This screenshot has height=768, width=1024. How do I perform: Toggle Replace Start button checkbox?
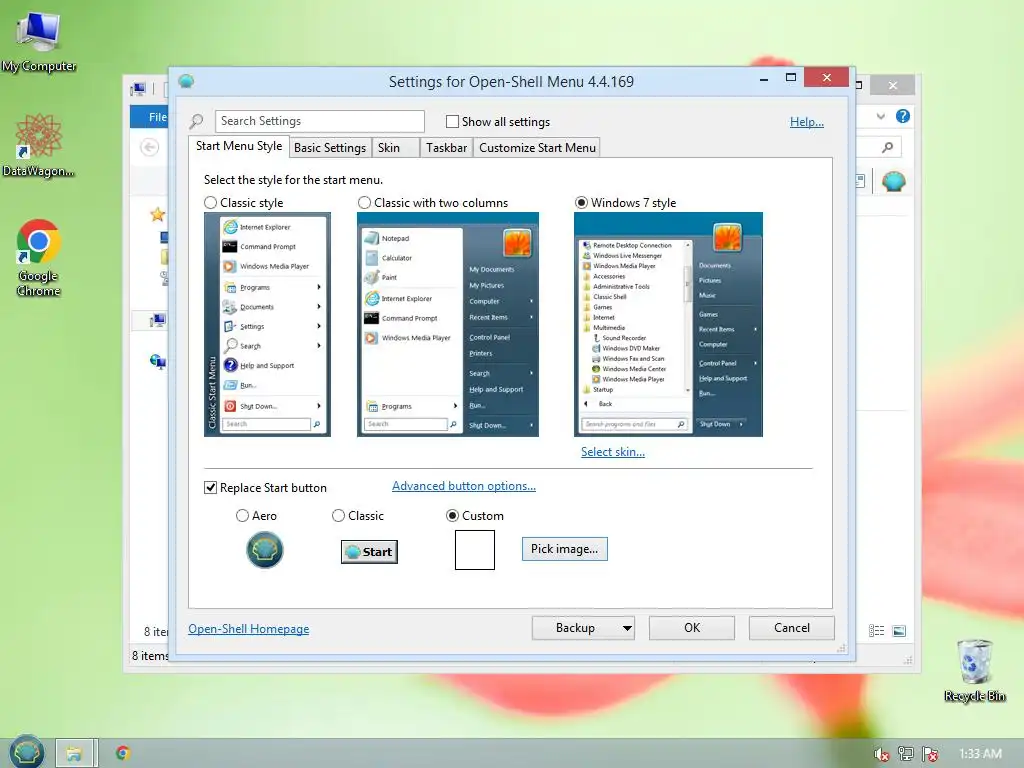pos(210,487)
